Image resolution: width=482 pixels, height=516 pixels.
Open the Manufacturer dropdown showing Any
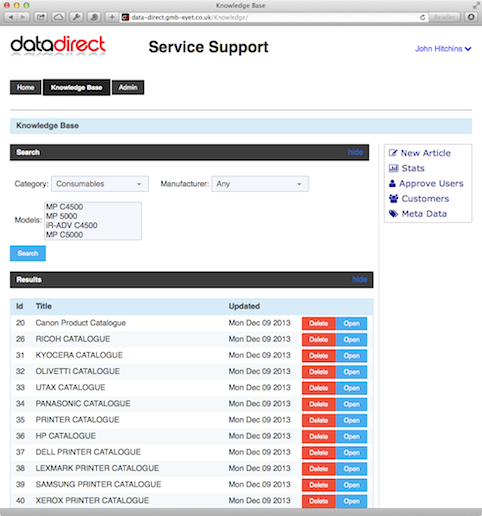260,184
